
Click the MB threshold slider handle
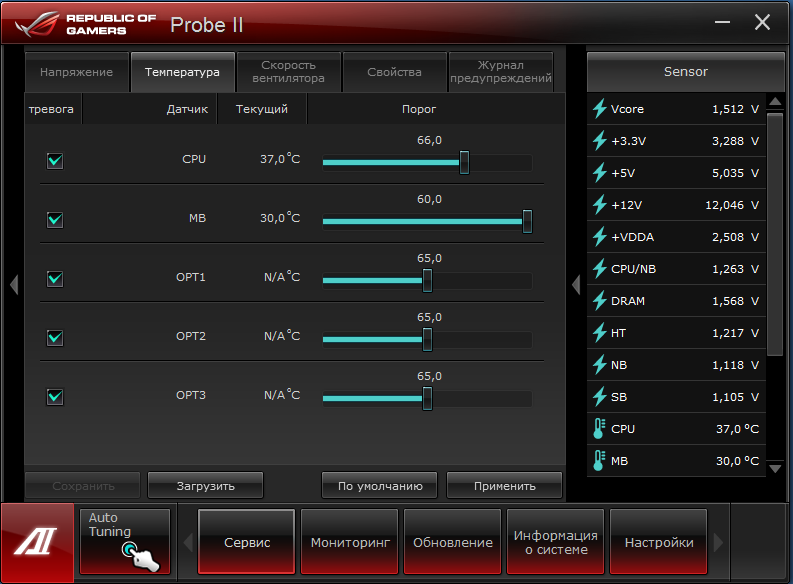click(x=527, y=221)
